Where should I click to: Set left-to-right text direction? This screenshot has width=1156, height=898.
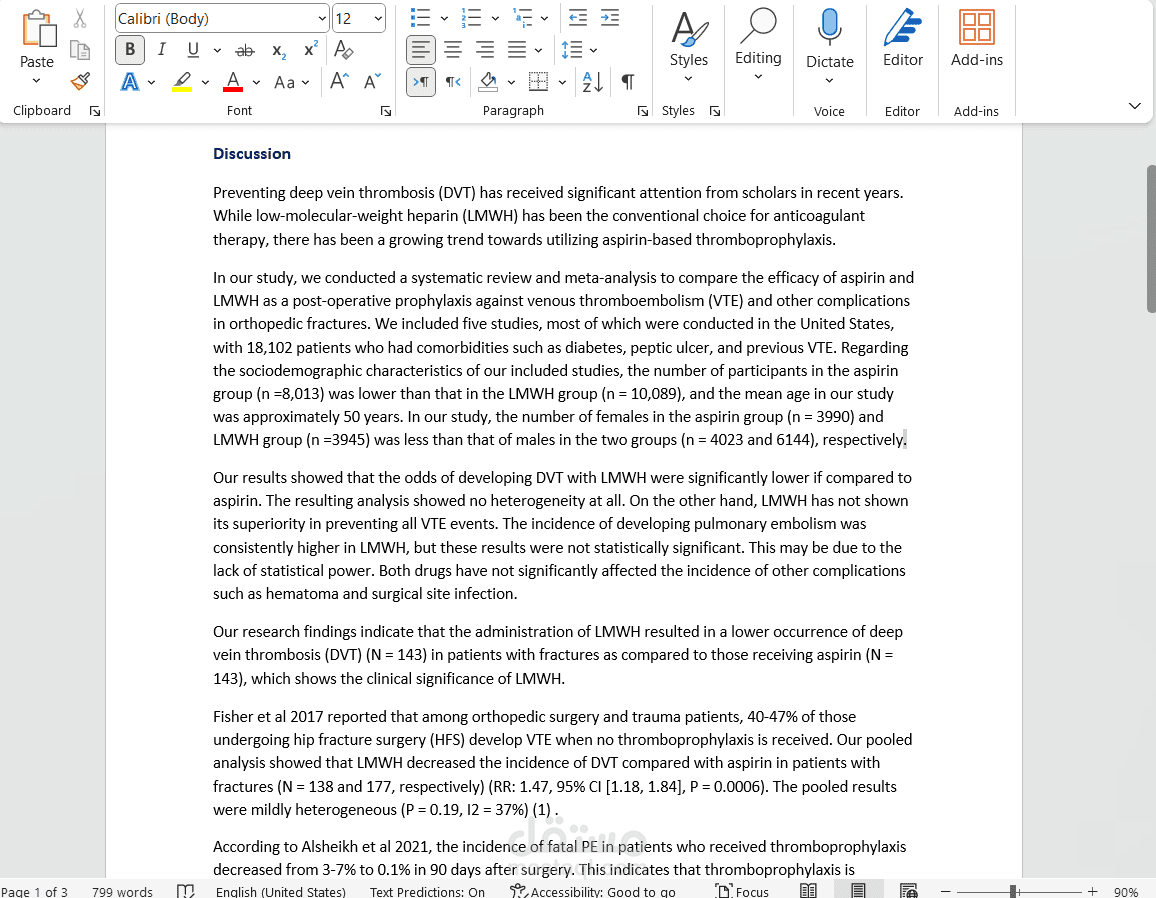(x=421, y=82)
